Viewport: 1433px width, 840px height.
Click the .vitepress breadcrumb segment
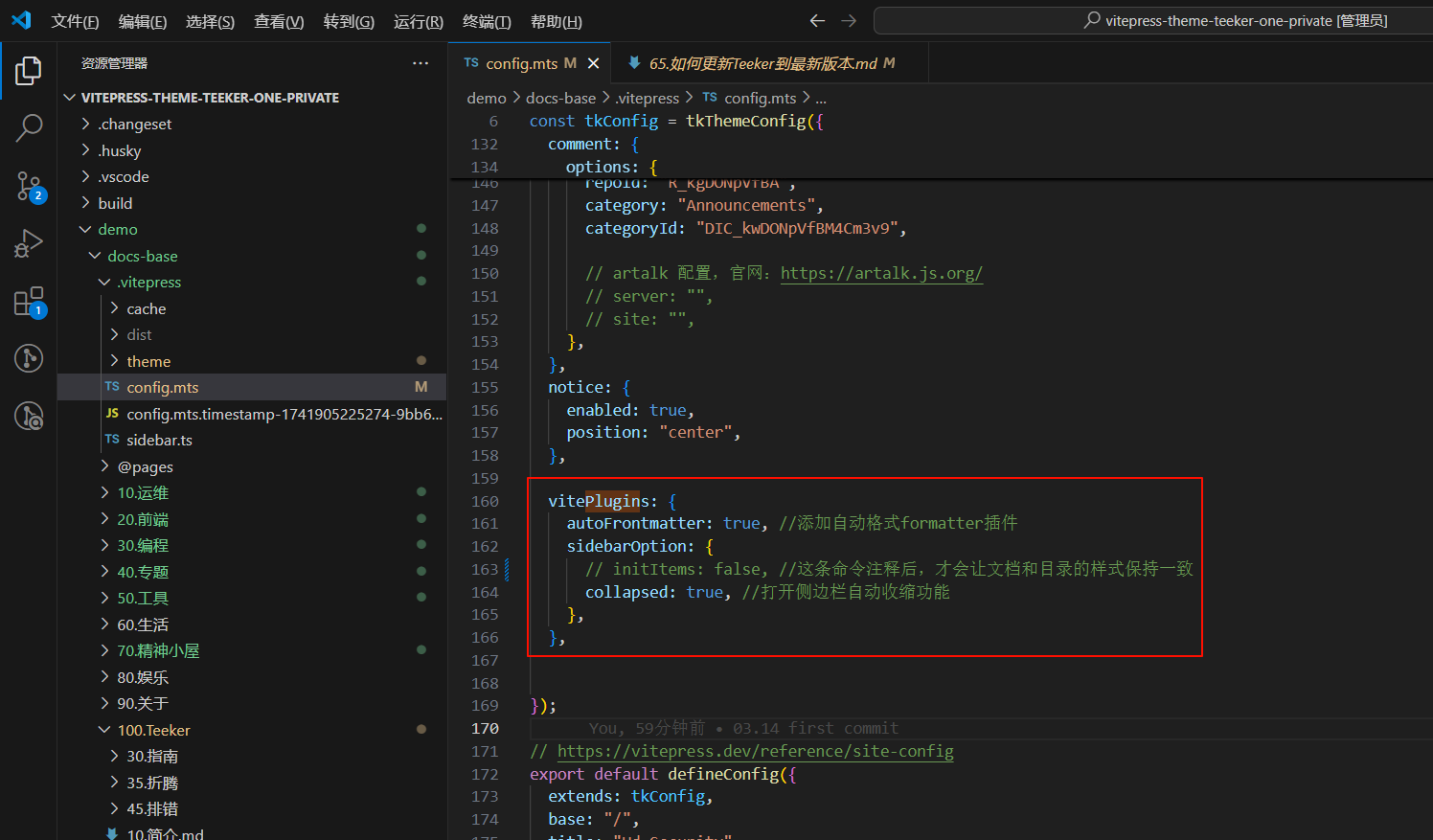pos(647,98)
